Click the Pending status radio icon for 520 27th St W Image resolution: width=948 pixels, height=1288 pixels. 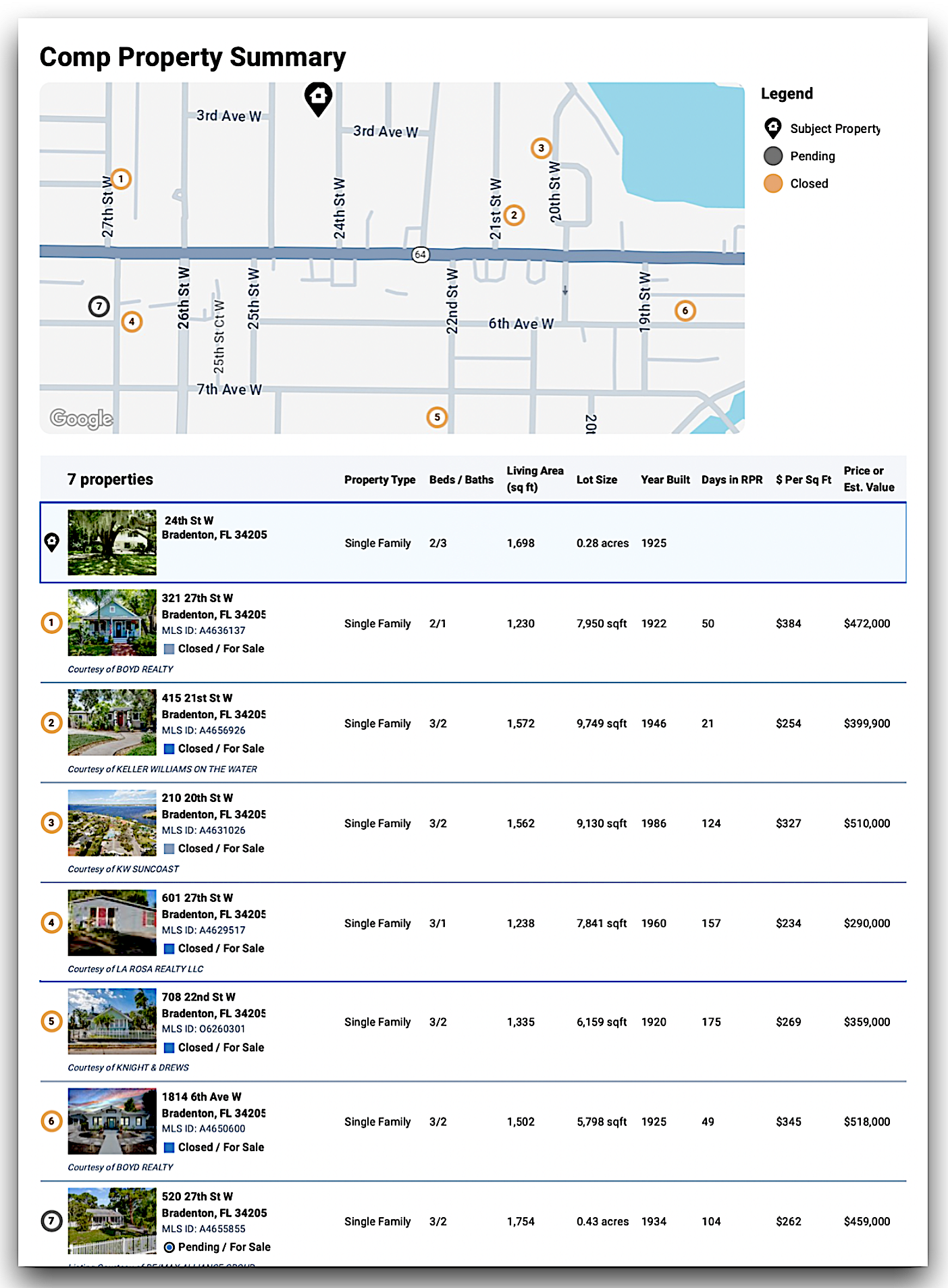tap(169, 1247)
